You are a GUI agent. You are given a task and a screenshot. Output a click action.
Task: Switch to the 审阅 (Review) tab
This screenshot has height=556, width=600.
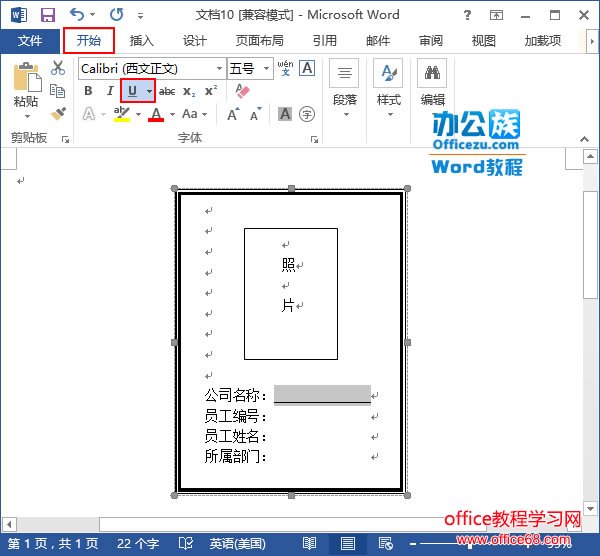(431, 41)
